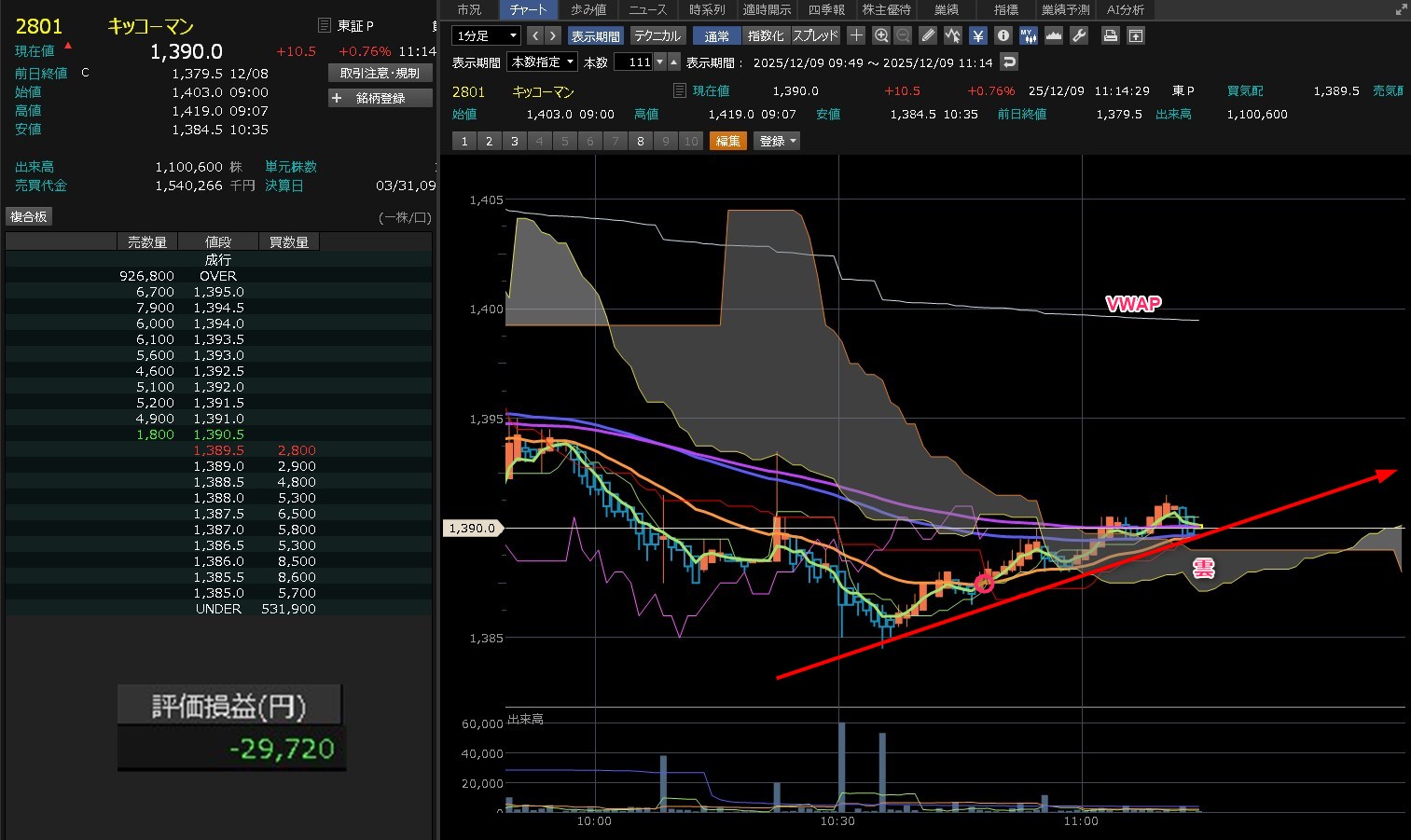Click the orange 編集 edit button
The width and height of the screenshot is (1411, 840).
coord(727,141)
